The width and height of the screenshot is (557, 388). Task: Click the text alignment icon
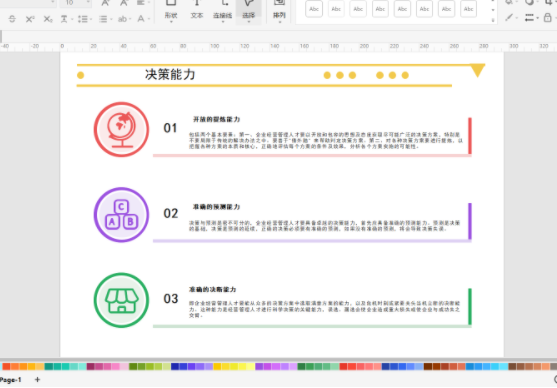coord(141,3)
